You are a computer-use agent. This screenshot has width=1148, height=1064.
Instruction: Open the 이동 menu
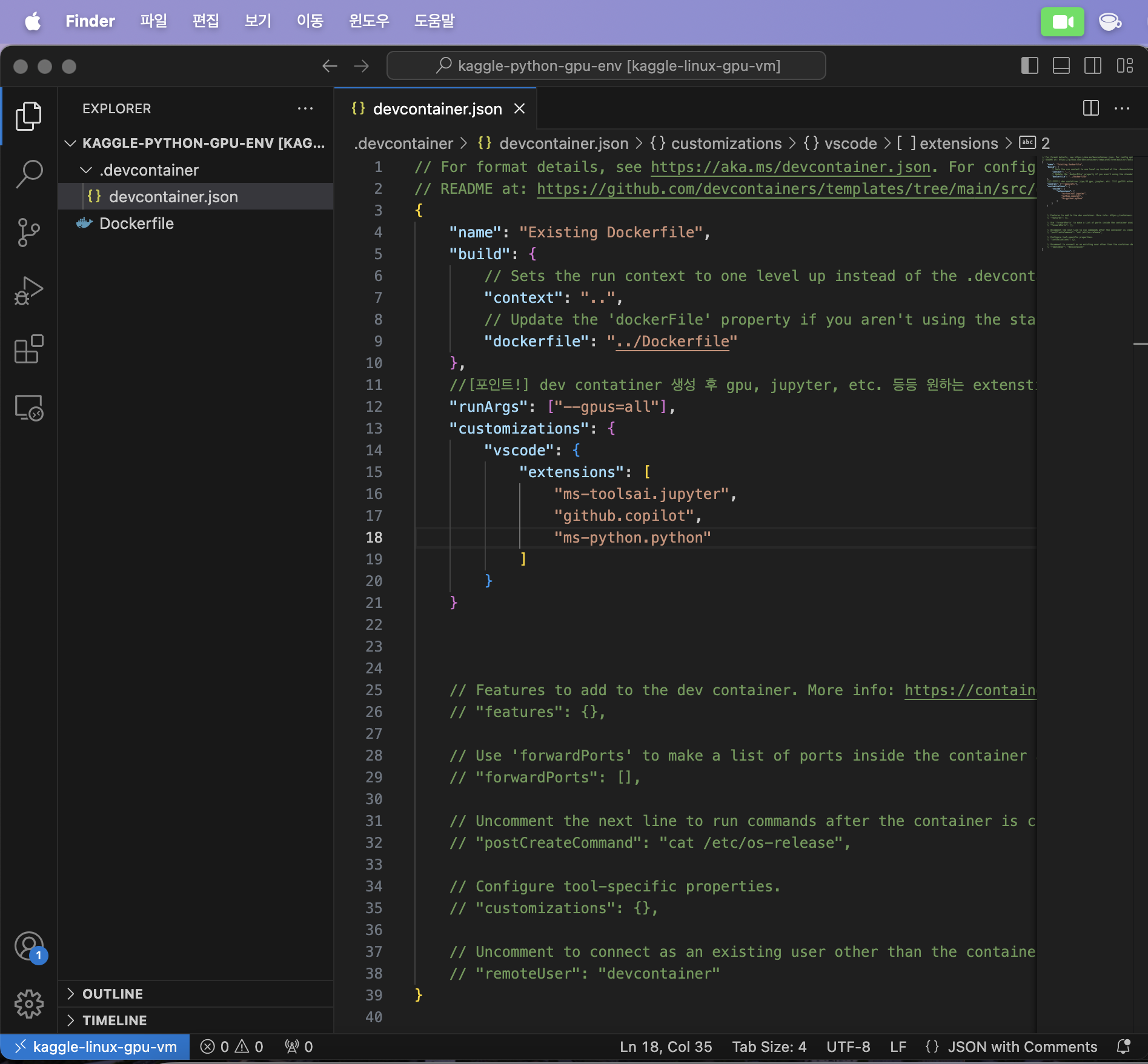[x=310, y=21]
